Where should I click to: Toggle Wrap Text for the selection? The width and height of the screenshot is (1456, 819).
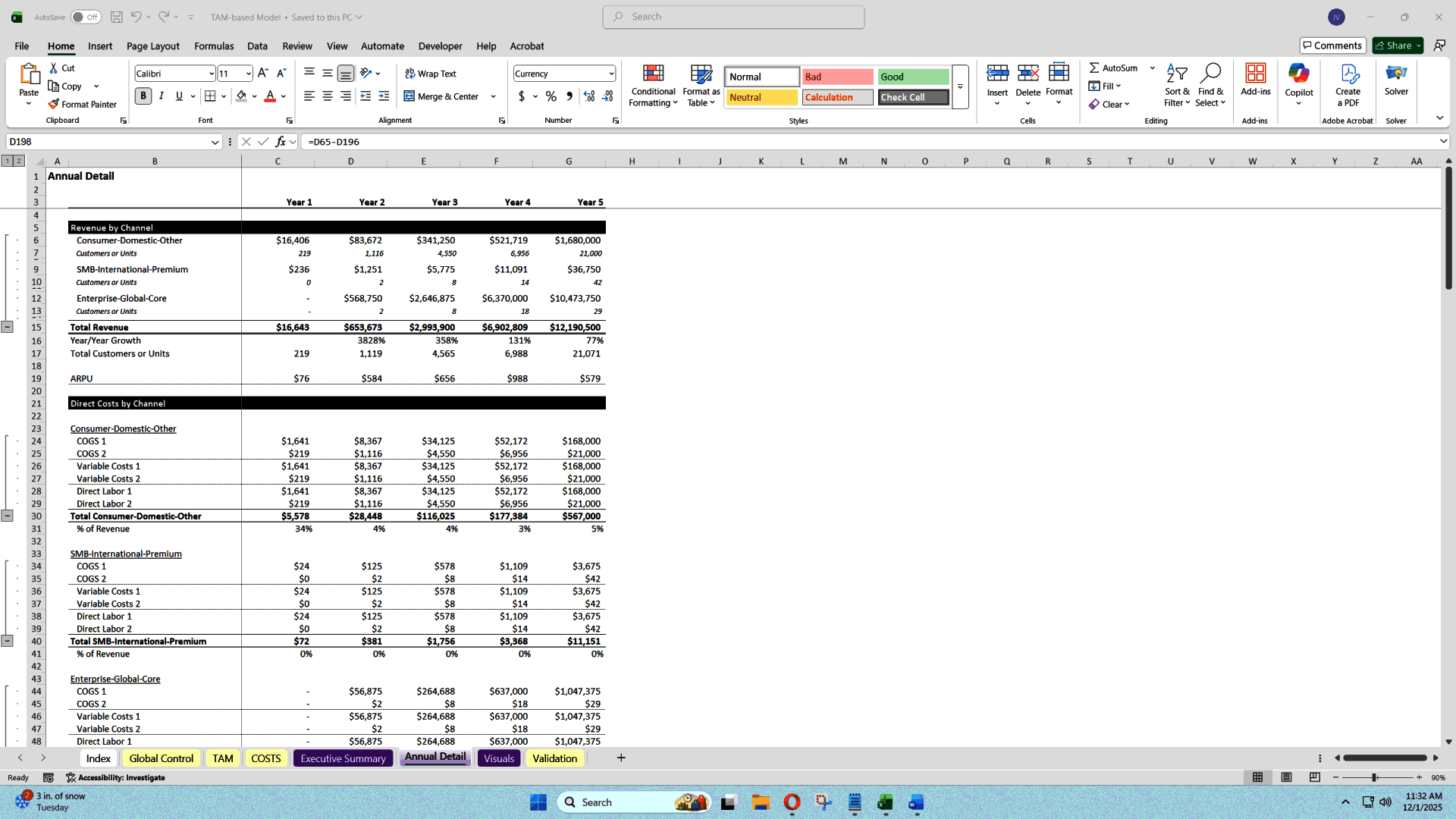click(430, 73)
